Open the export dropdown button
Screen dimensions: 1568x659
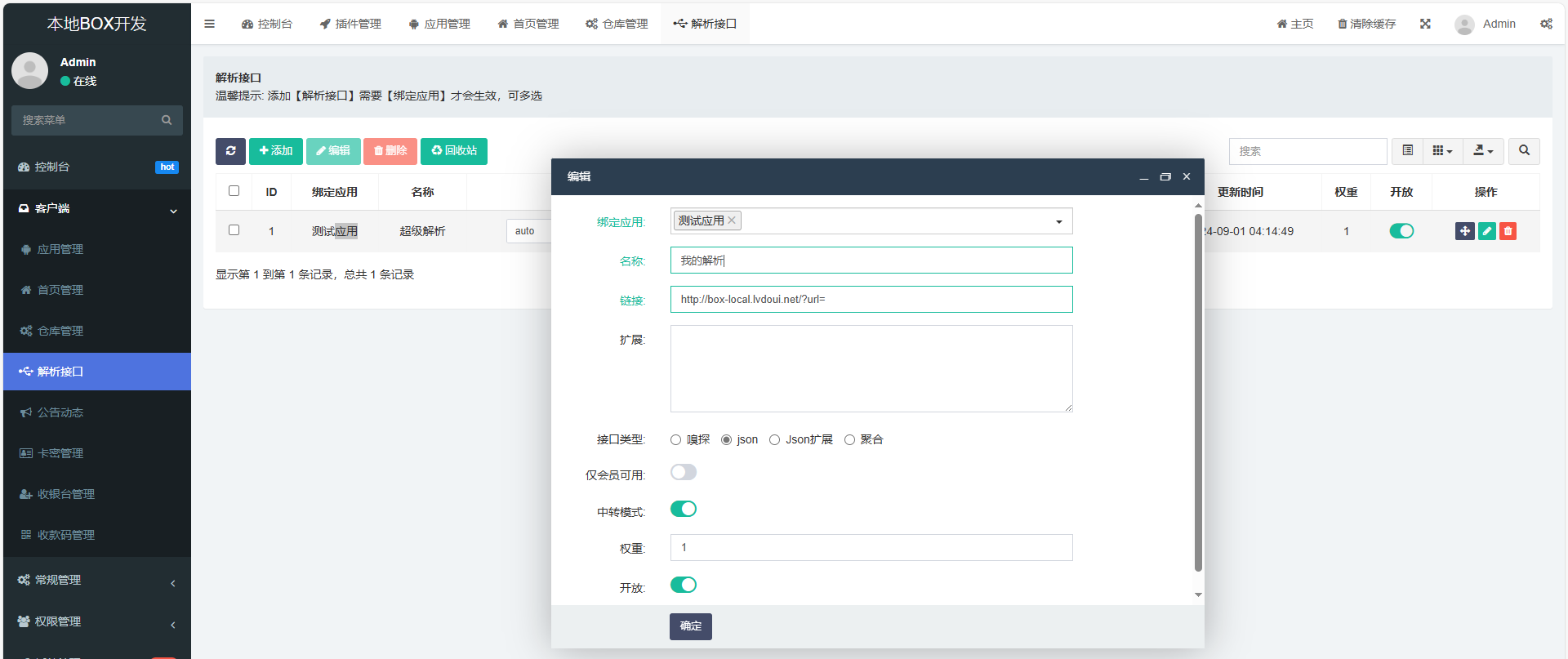coord(1483,151)
